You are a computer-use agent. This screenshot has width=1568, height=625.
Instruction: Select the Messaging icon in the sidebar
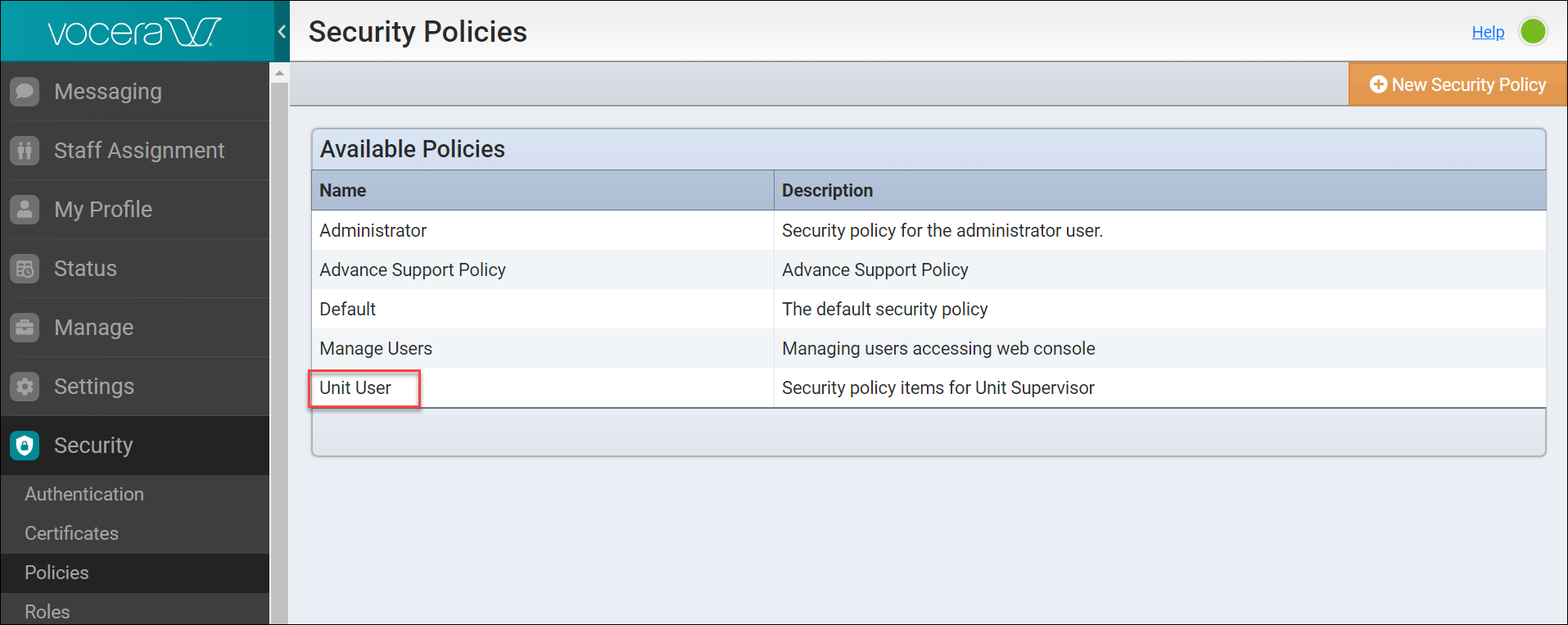tap(25, 91)
